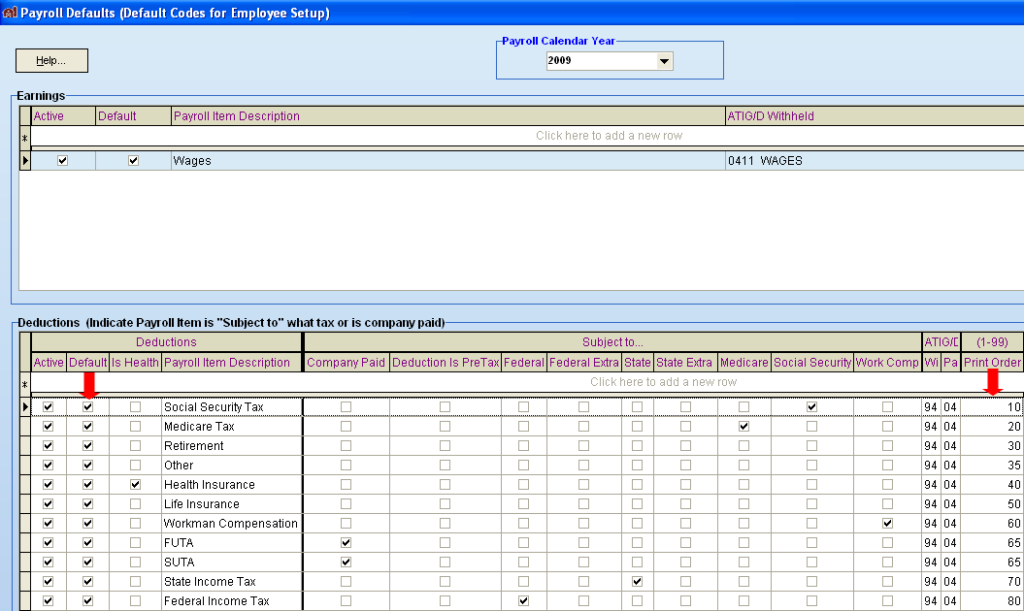This screenshot has width=1024, height=611.
Task: Click the Help button
Action: tap(50, 60)
